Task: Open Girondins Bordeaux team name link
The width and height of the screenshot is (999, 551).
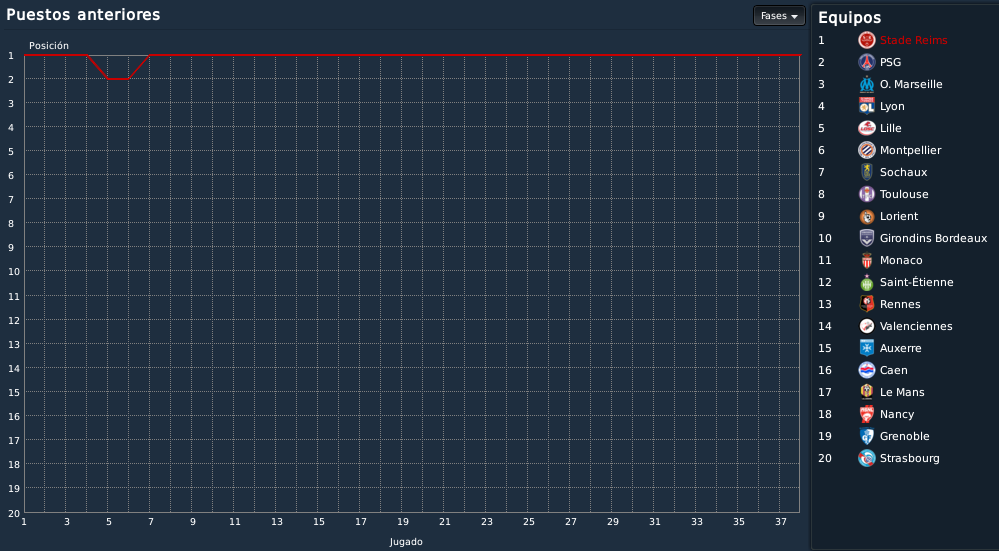Action: pyautogui.click(x=933, y=238)
